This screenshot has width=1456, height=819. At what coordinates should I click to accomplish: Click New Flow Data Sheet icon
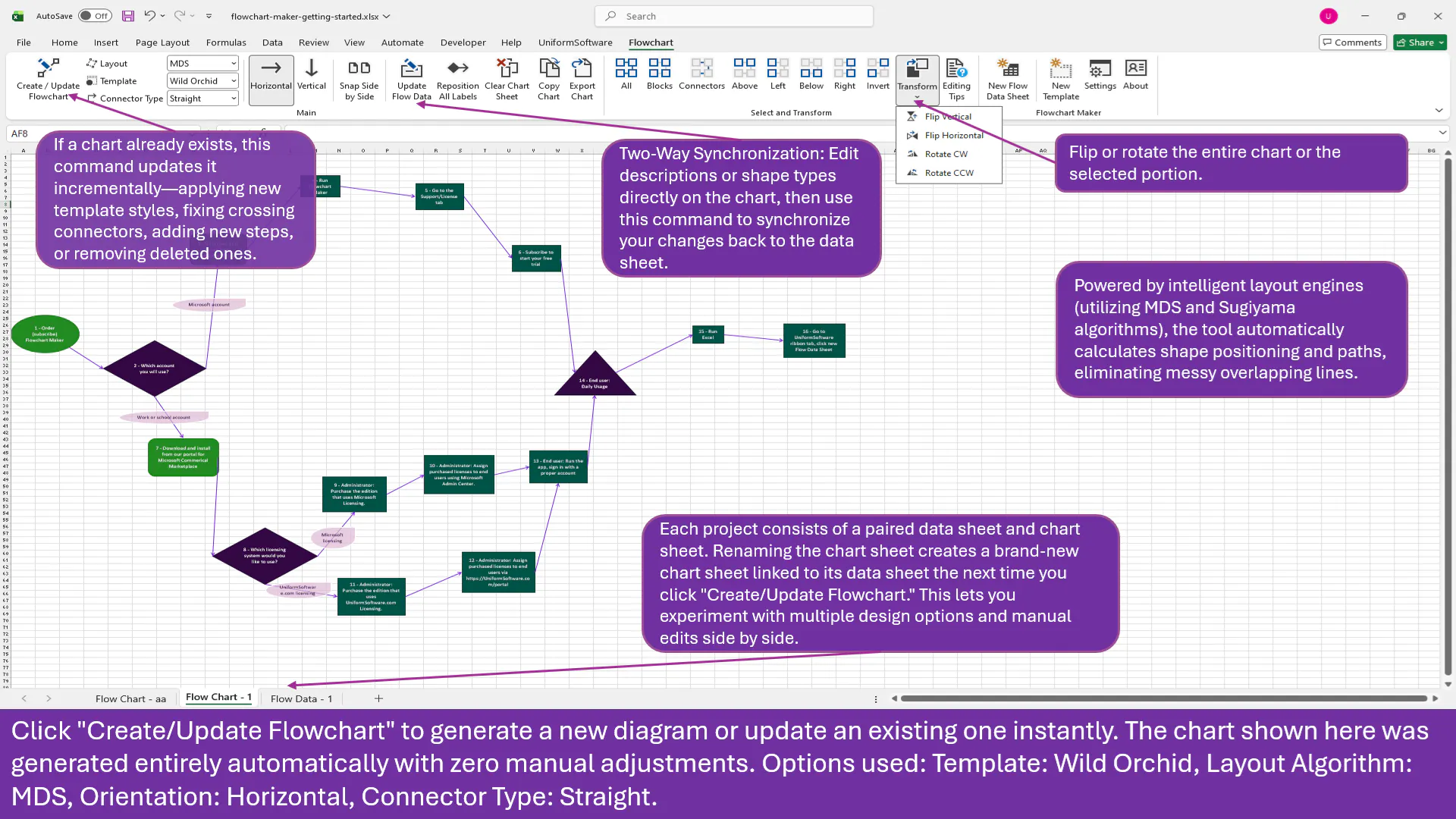click(1007, 79)
